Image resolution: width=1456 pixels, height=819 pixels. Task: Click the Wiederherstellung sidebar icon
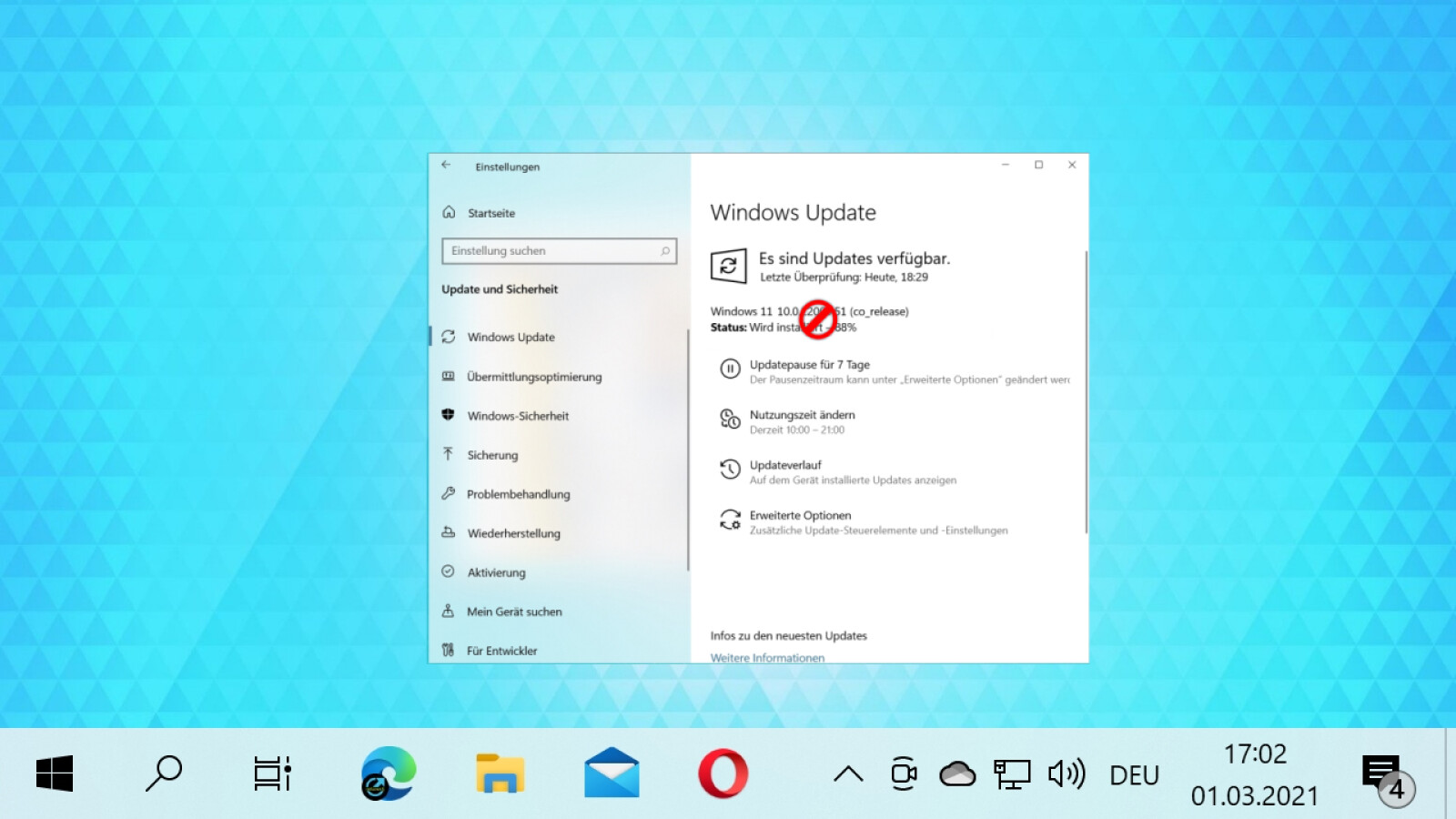click(448, 532)
